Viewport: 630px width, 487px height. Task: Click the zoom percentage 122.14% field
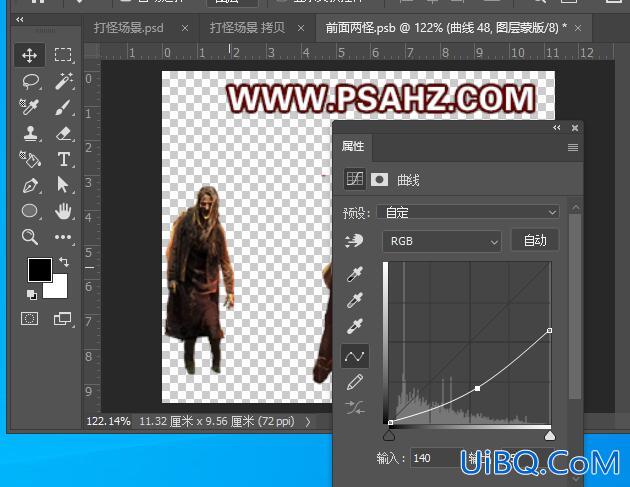[108, 422]
